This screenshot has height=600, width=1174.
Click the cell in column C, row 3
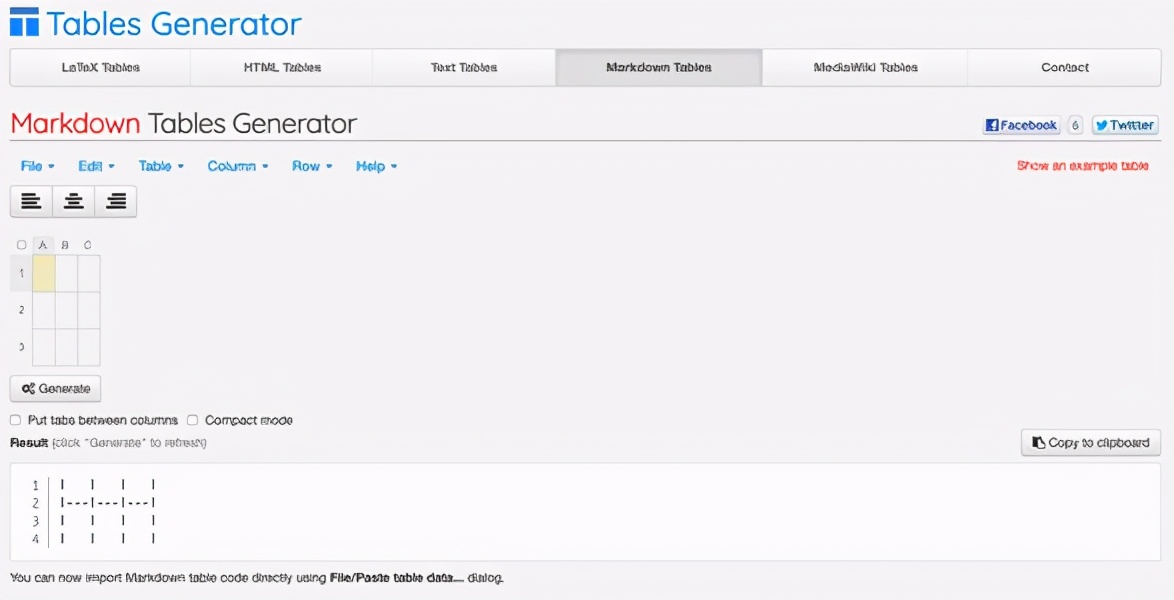88,347
